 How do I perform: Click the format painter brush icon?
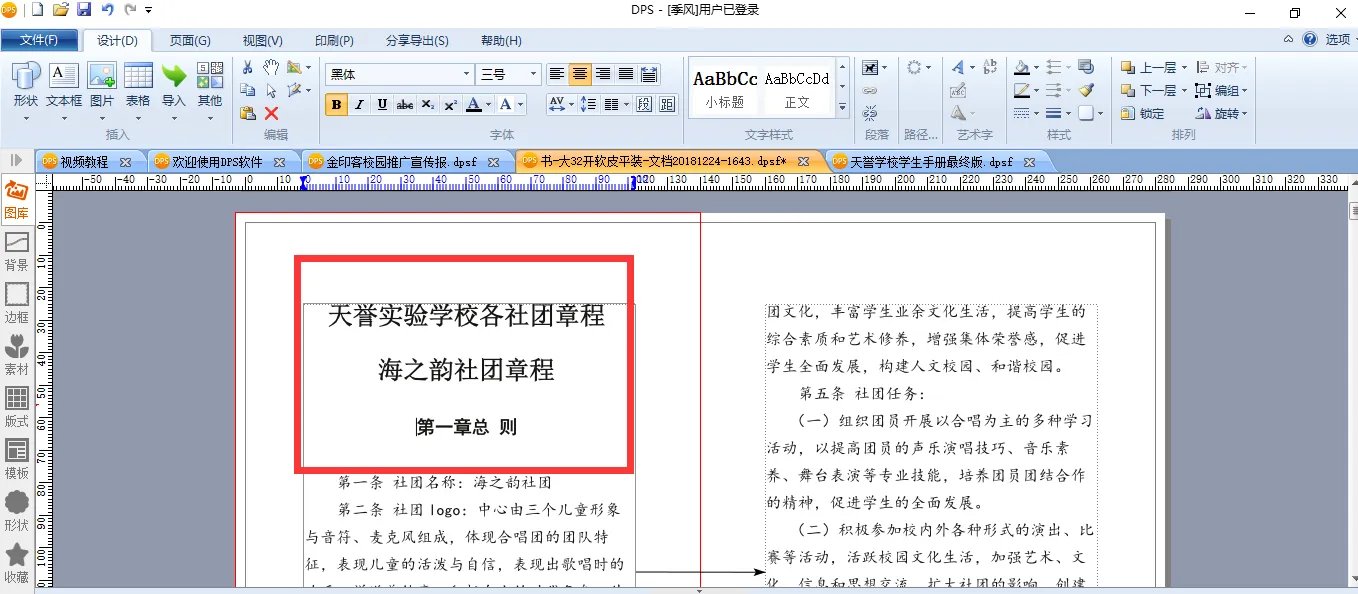tap(1086, 90)
